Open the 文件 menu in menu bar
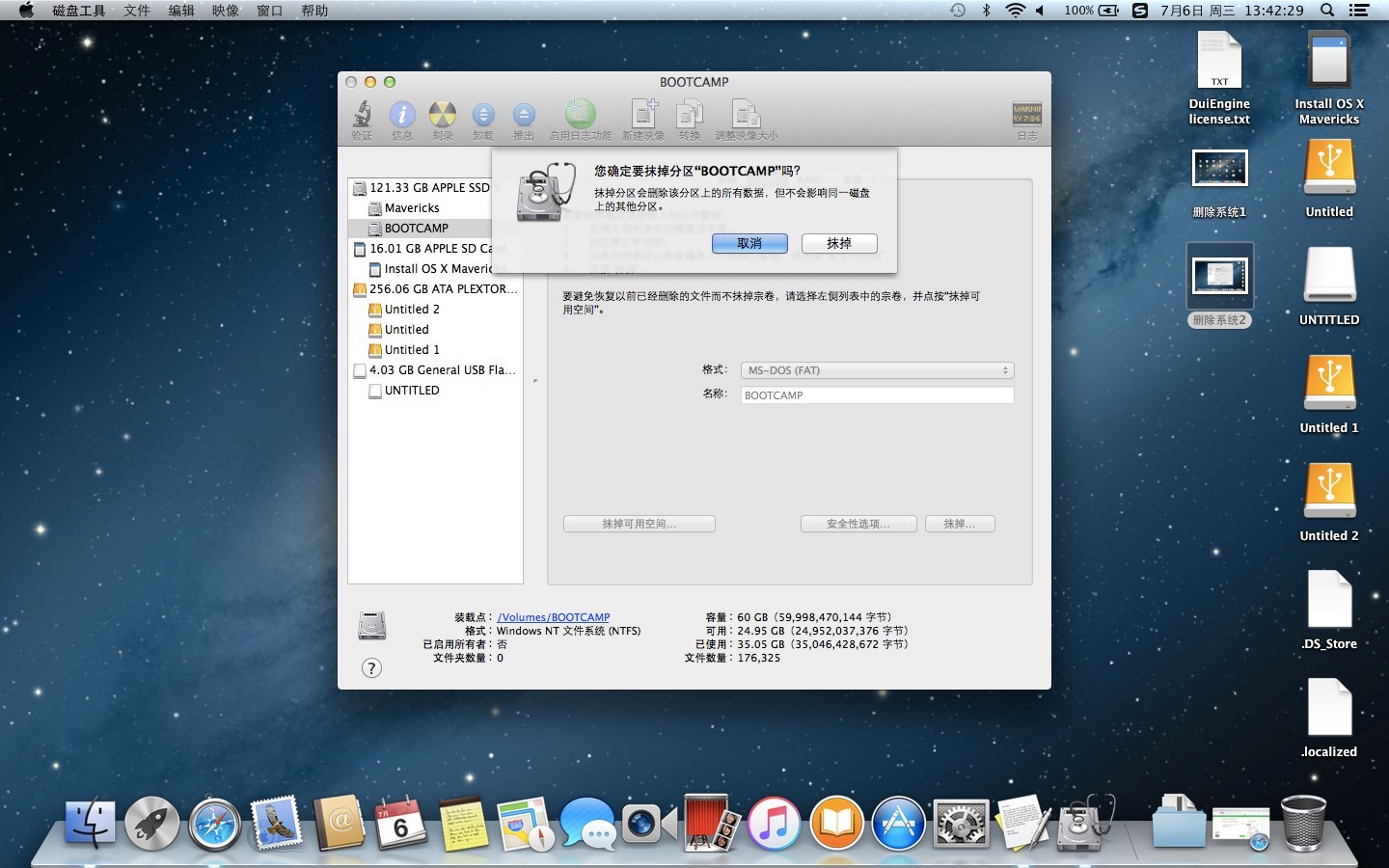The width and height of the screenshot is (1389, 868). coord(137,11)
